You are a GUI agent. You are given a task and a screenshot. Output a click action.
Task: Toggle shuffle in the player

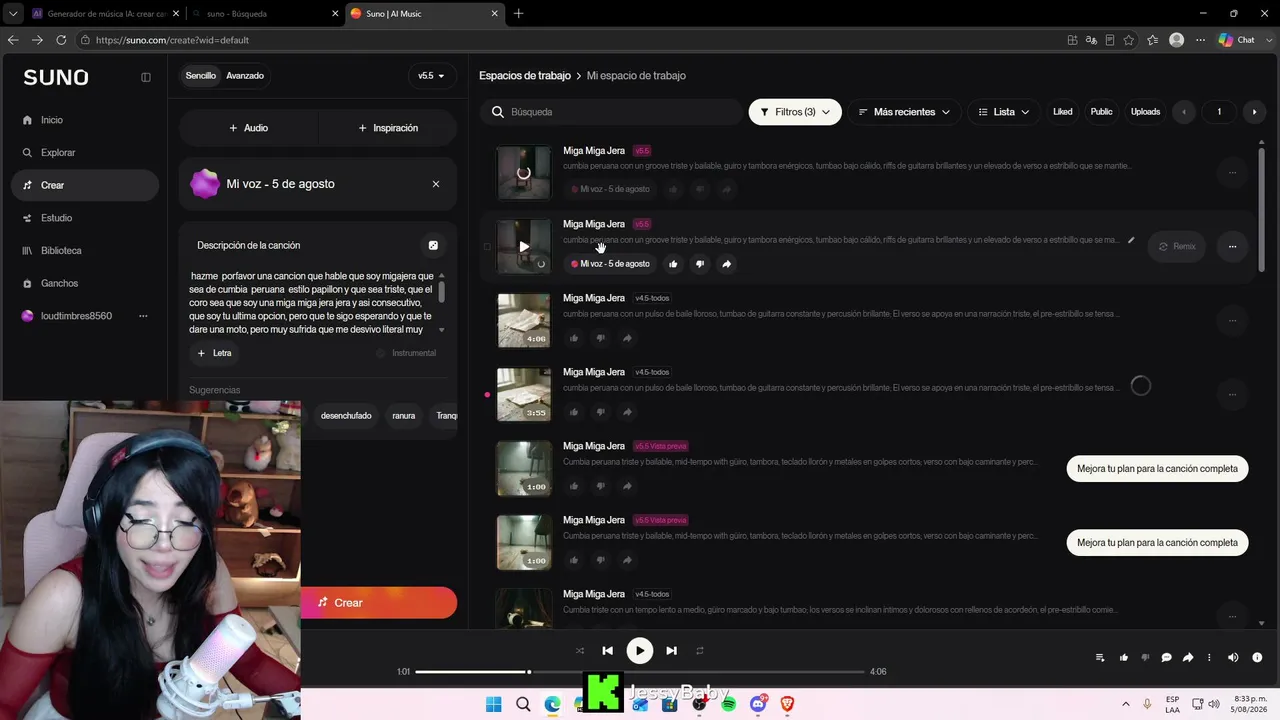579,651
